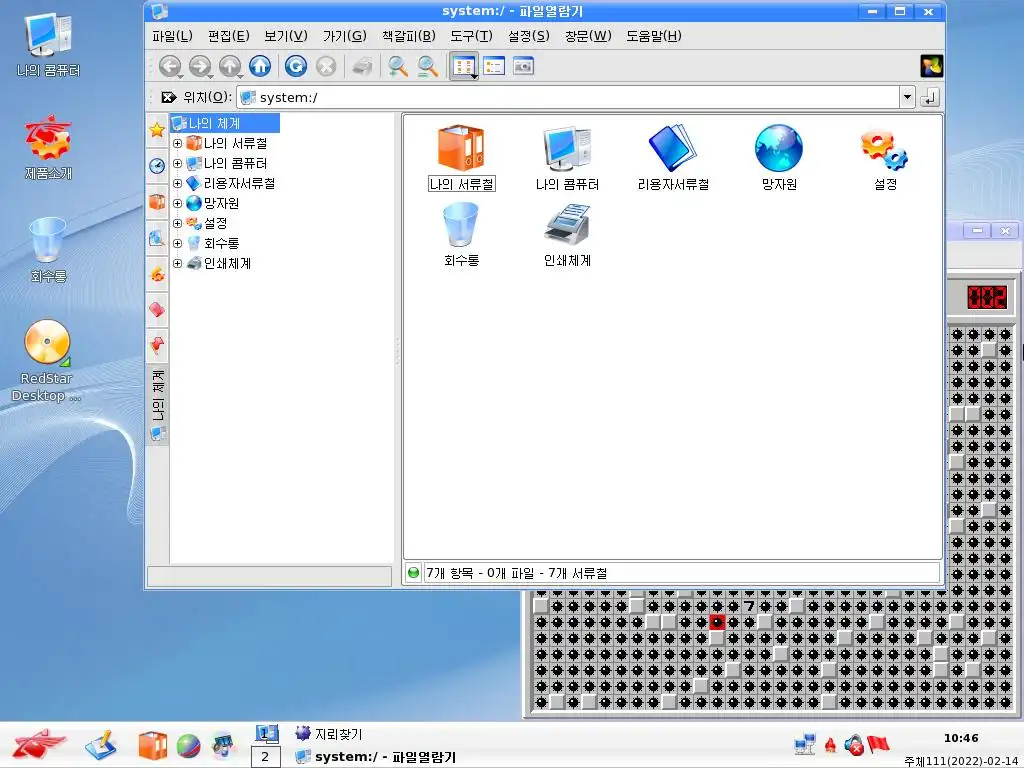Expand the 망자원 tree node
This screenshot has height=768, width=1024.
tap(177, 203)
